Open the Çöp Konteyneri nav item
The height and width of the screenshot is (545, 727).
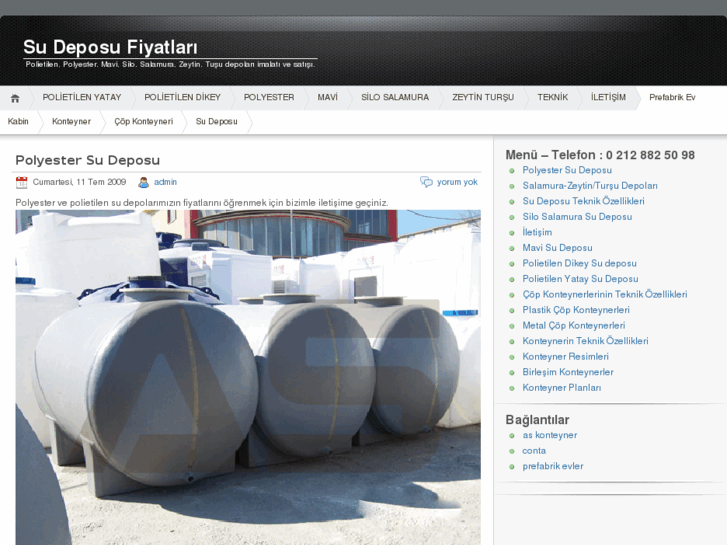(143, 122)
